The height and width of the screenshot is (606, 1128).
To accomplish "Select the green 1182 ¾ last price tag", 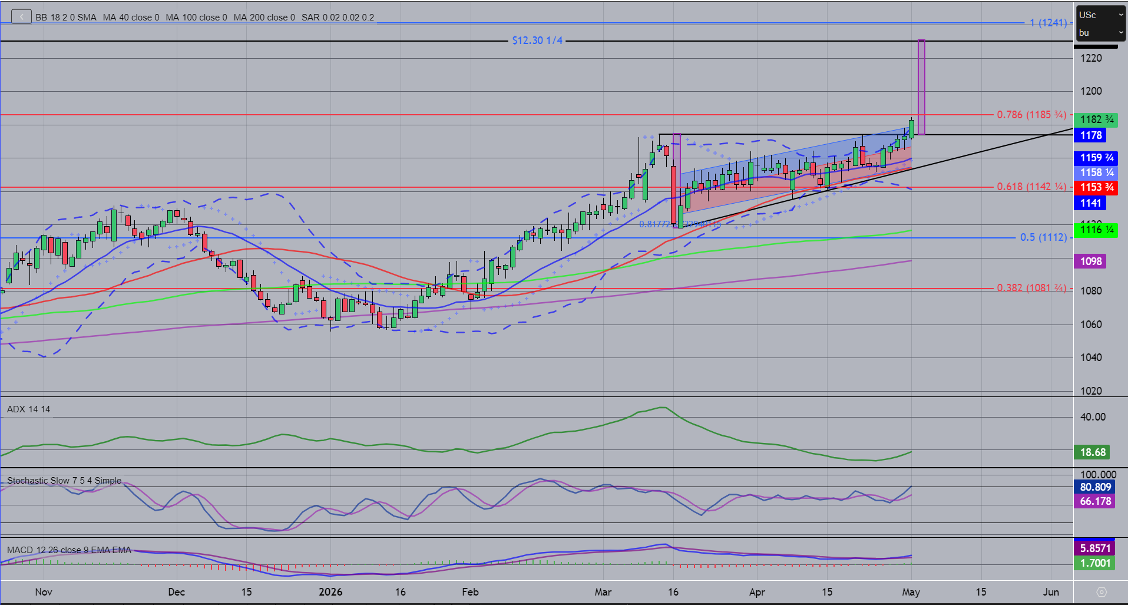I will (1096, 120).
